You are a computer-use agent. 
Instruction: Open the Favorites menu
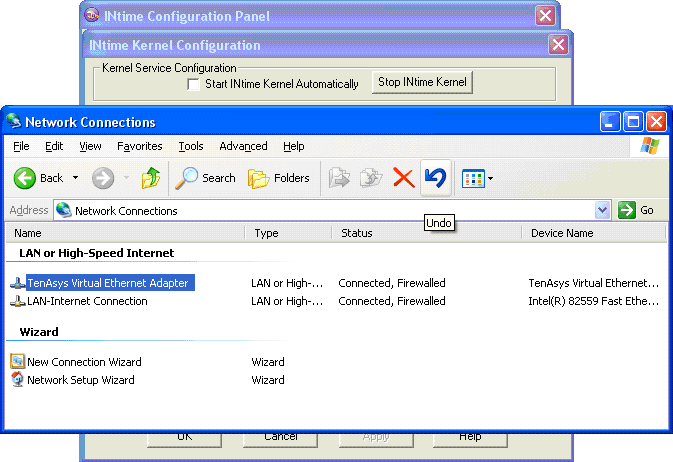139,146
